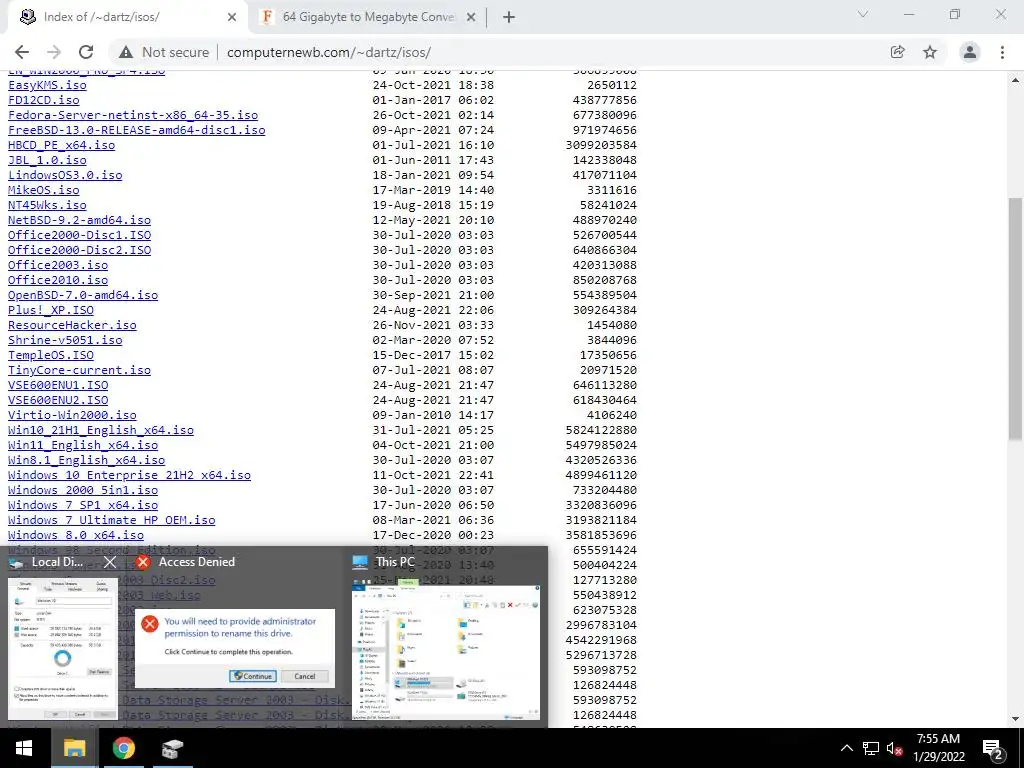Click Chrome icon in taskbar
This screenshot has width=1024, height=768.
(123, 748)
